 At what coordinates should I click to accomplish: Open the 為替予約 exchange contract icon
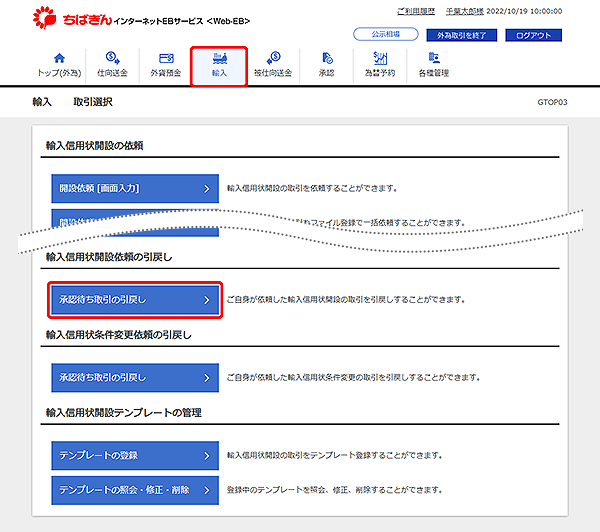coord(380,58)
